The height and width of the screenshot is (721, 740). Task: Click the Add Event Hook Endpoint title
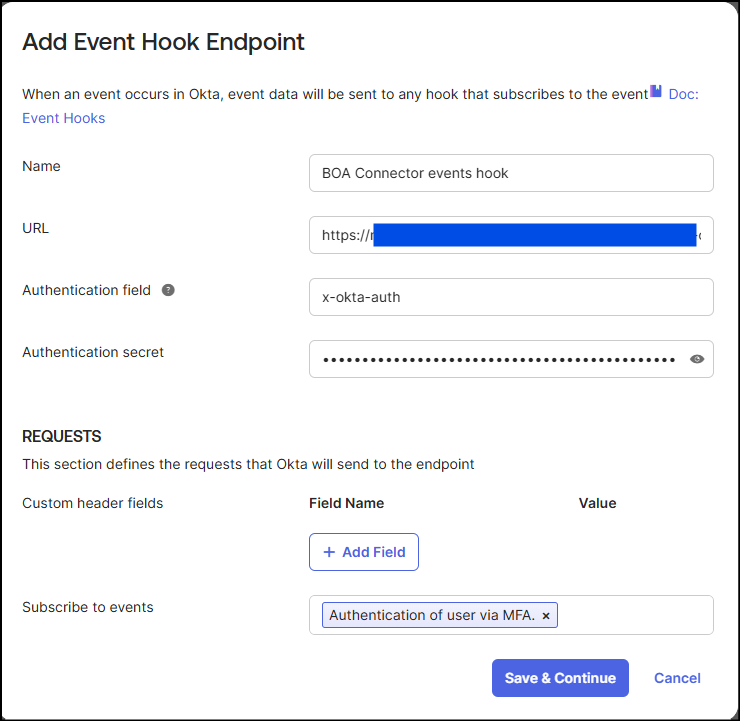point(163,42)
